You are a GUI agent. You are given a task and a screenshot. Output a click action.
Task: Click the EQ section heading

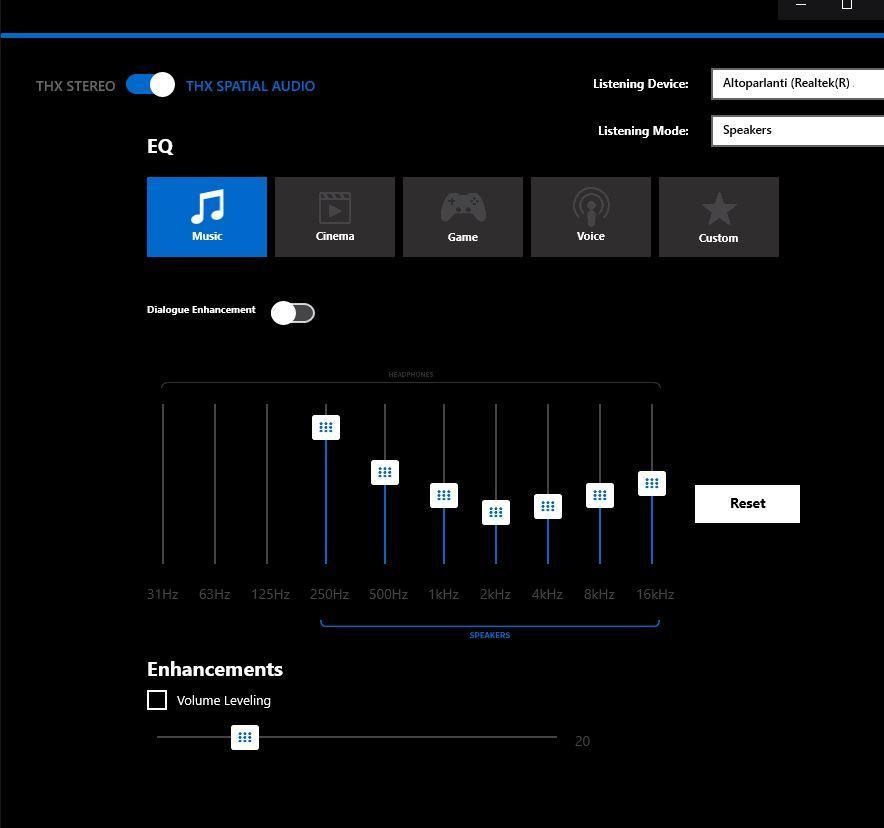point(160,147)
